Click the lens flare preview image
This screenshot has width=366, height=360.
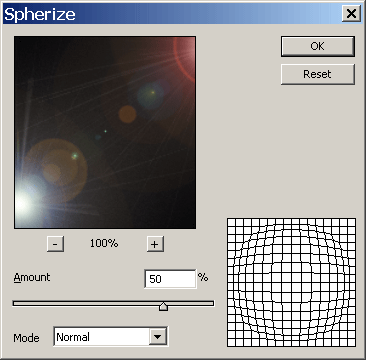105,133
